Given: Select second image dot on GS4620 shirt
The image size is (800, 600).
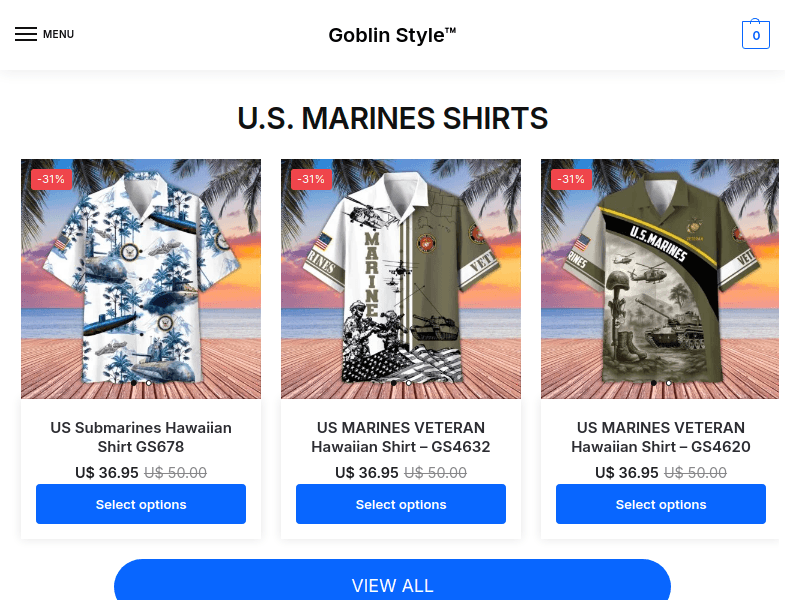Looking at the screenshot, I should (668, 383).
